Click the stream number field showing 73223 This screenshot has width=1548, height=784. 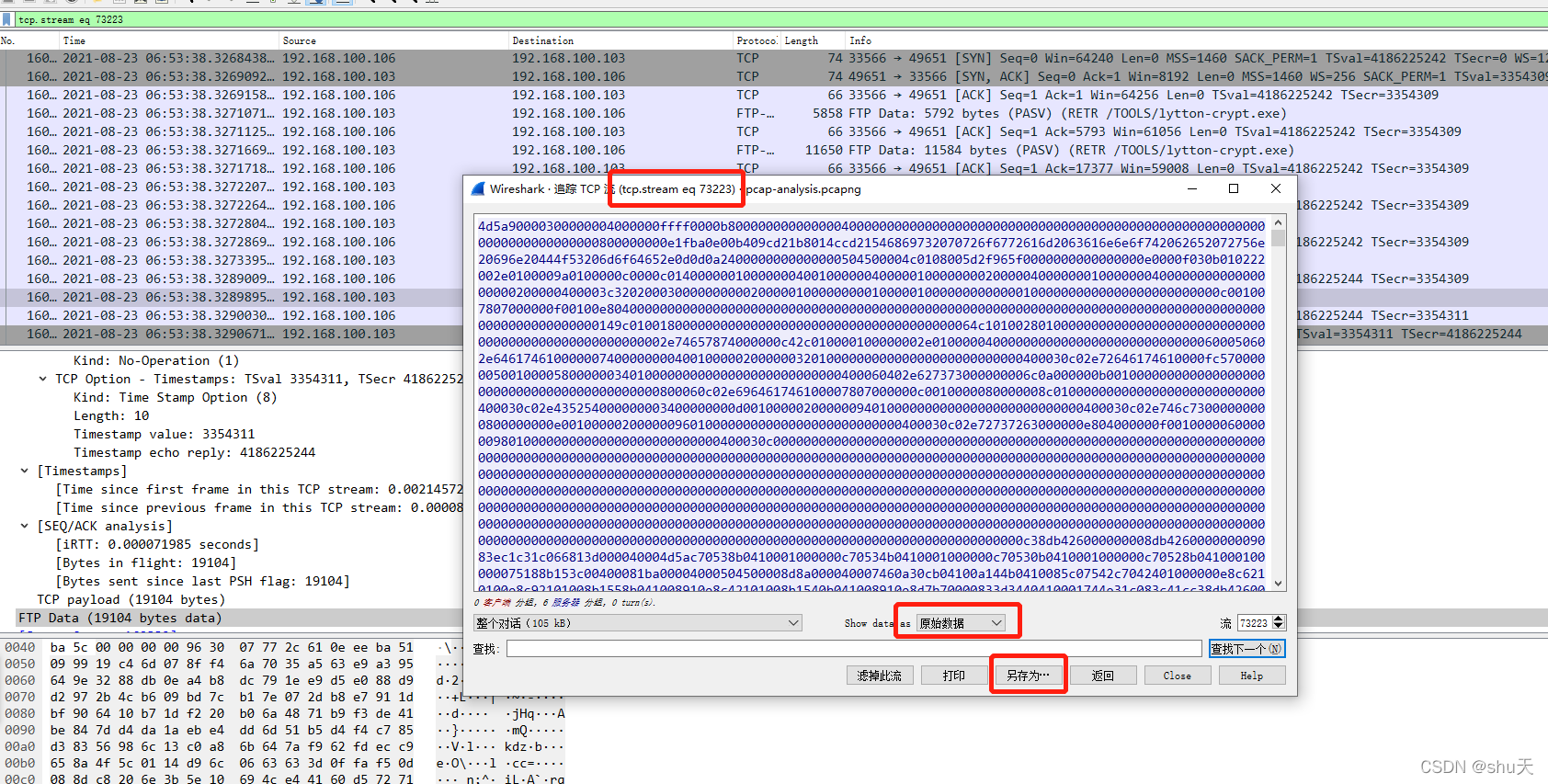point(1255,623)
